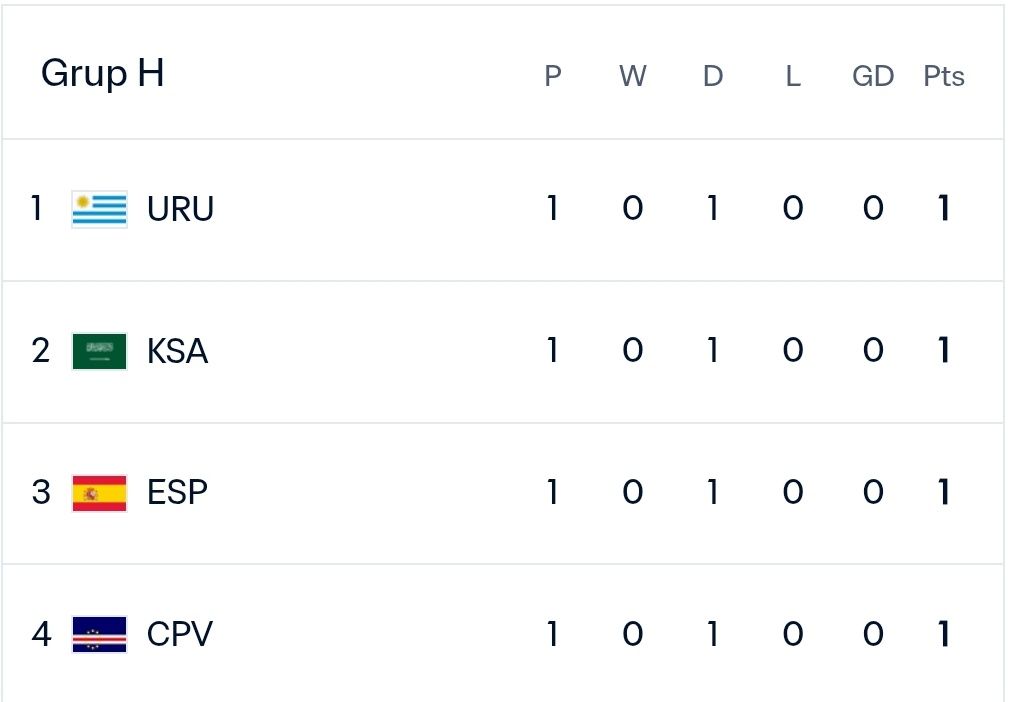Viewport: 1009px width, 702px height.
Task: Click the Saudi Arabia flag icon
Action: 99,351
